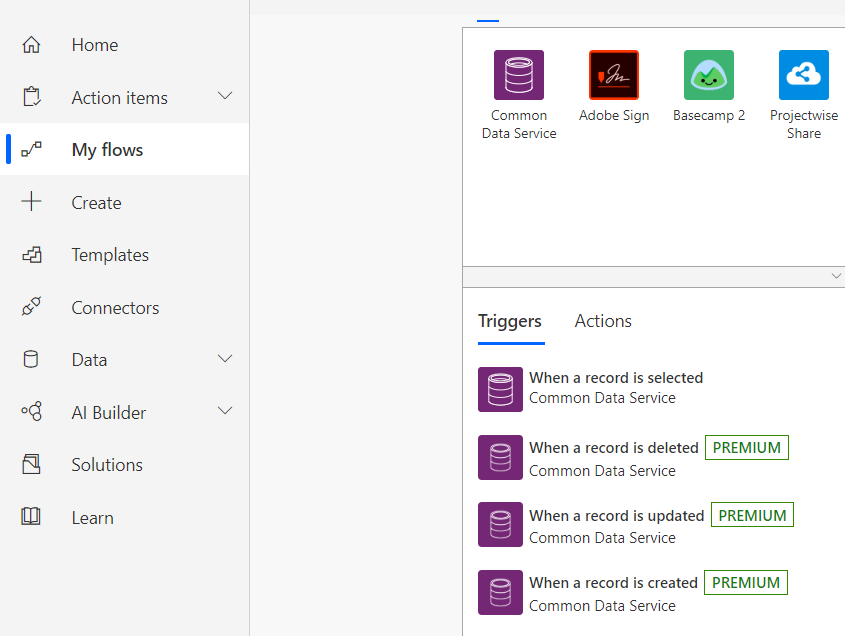The width and height of the screenshot is (845, 636).
Task: Click Common Data Service under record selected
Action: 602,398
